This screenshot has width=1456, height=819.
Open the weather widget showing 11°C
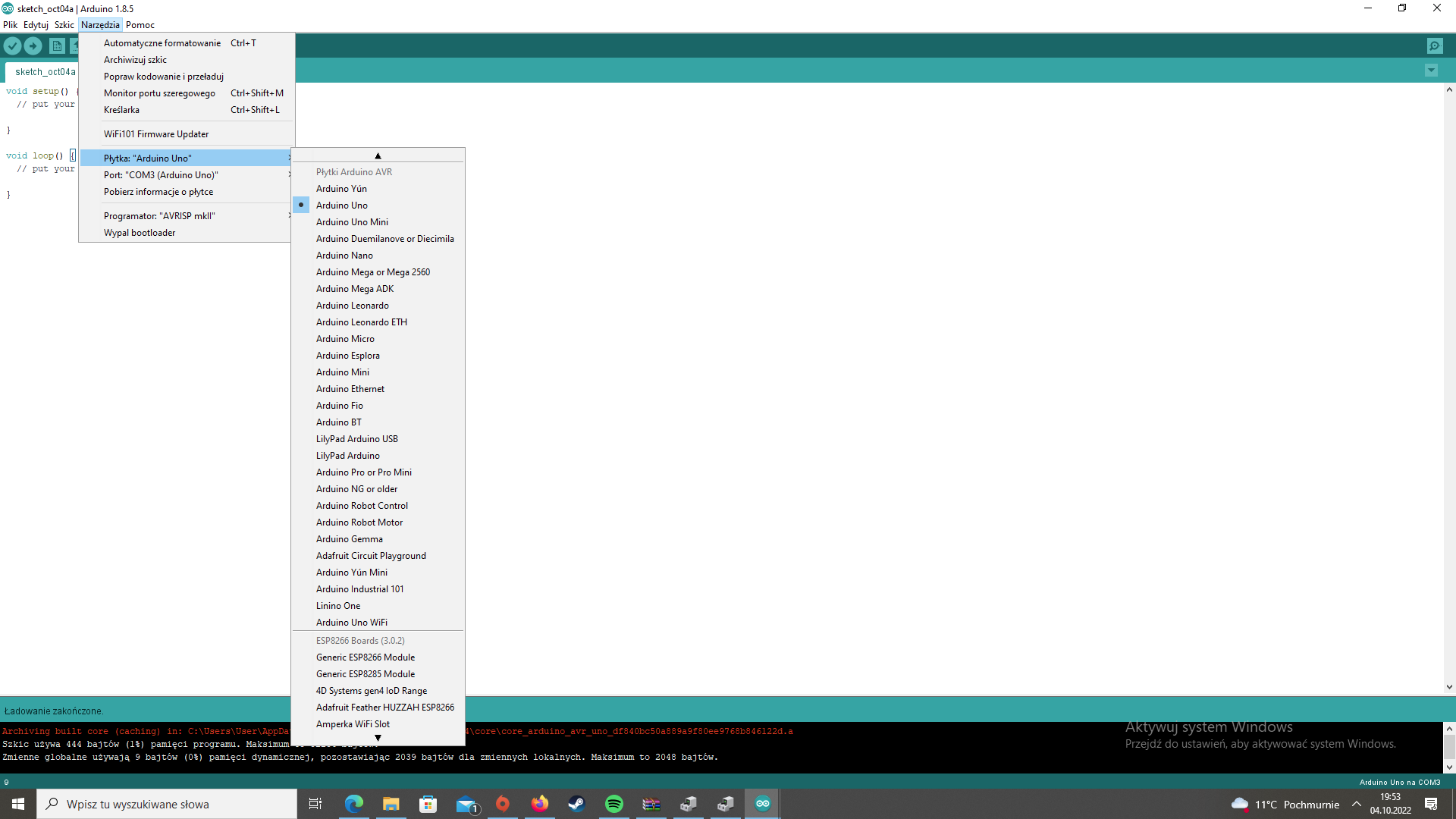pyautogui.click(x=1285, y=804)
